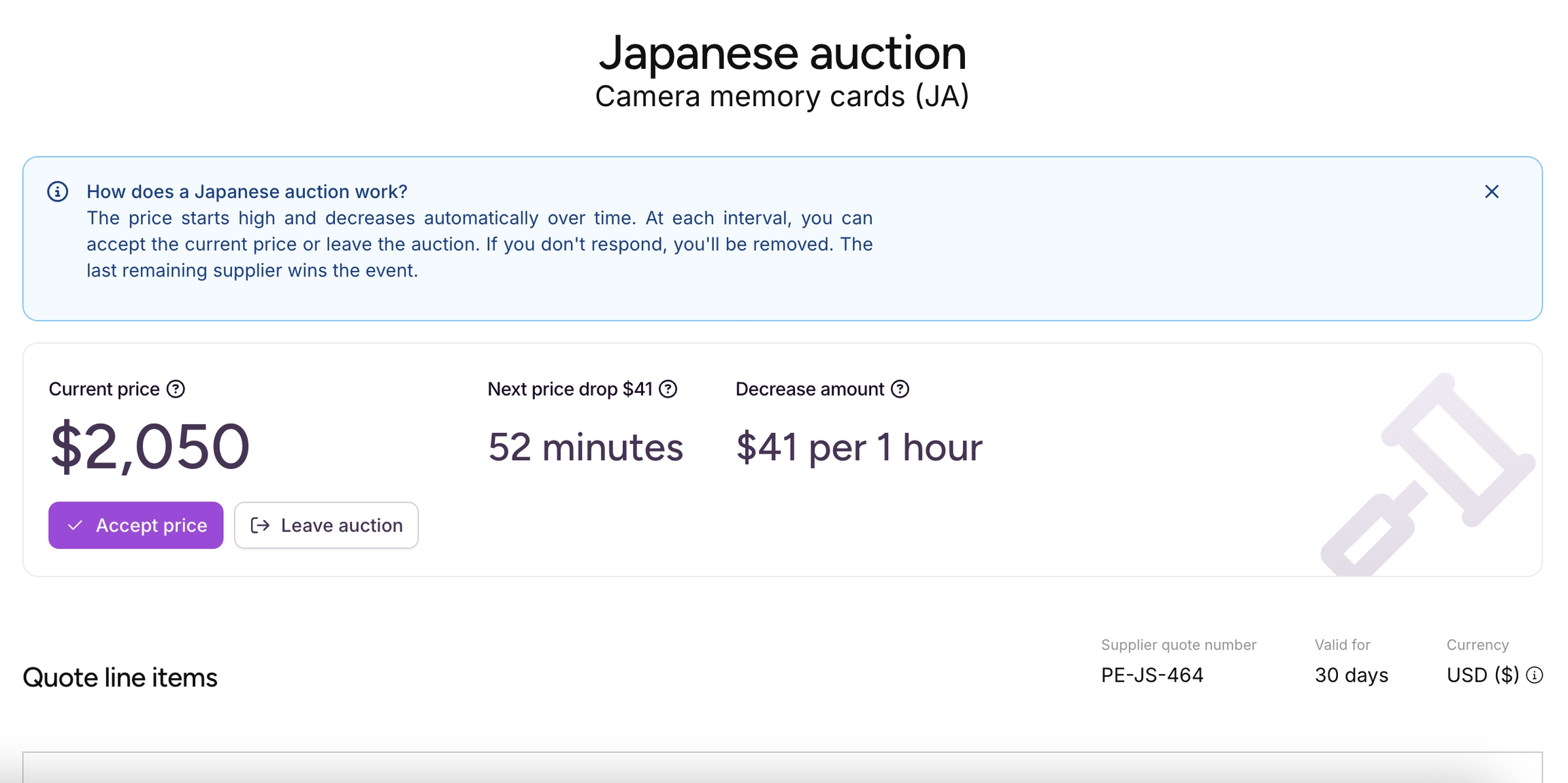Click the Quote line items heading
Image resolution: width=1568 pixels, height=783 pixels.
tap(120, 678)
